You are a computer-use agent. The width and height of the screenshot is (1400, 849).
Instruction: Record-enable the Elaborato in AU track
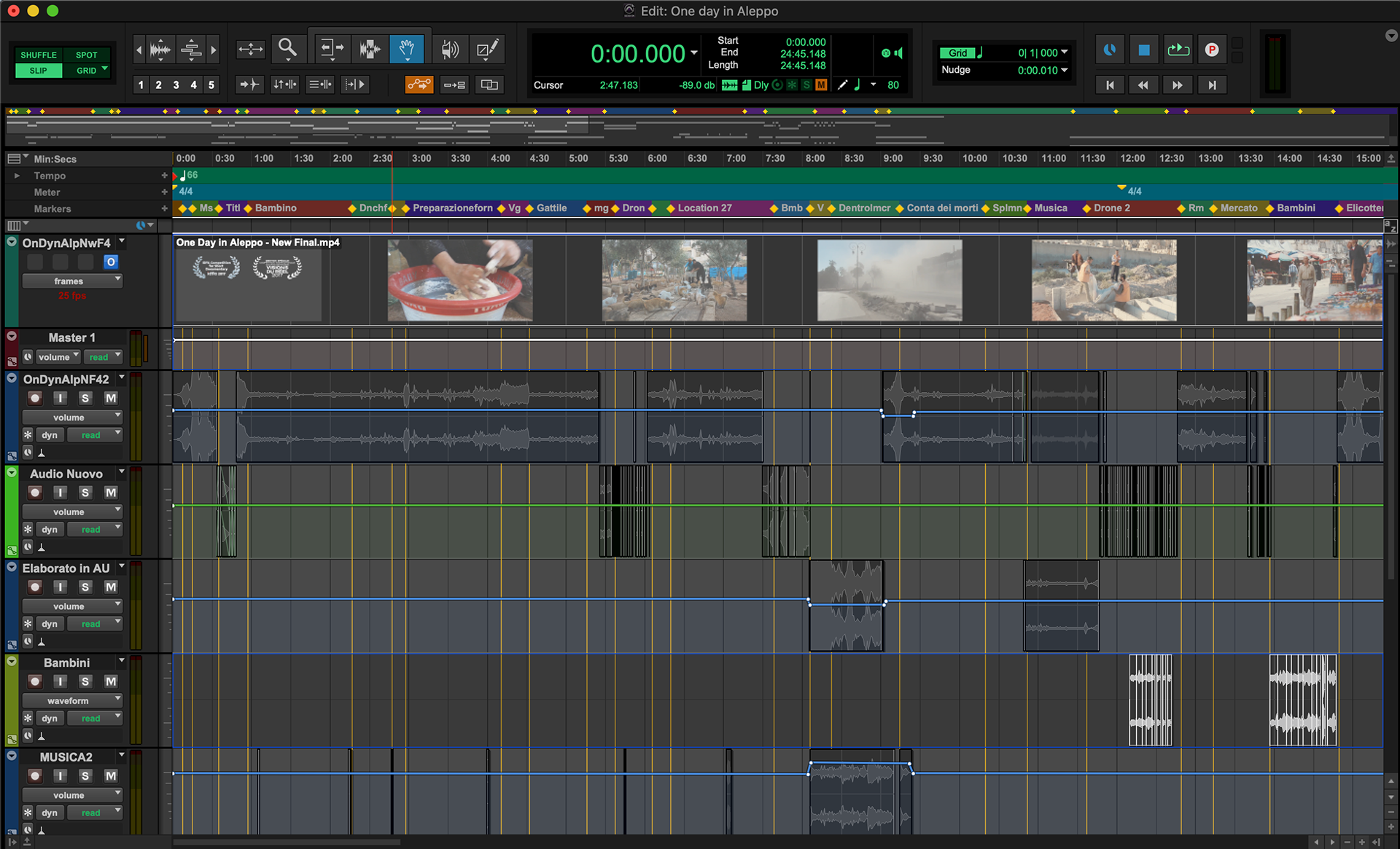pyautogui.click(x=35, y=587)
